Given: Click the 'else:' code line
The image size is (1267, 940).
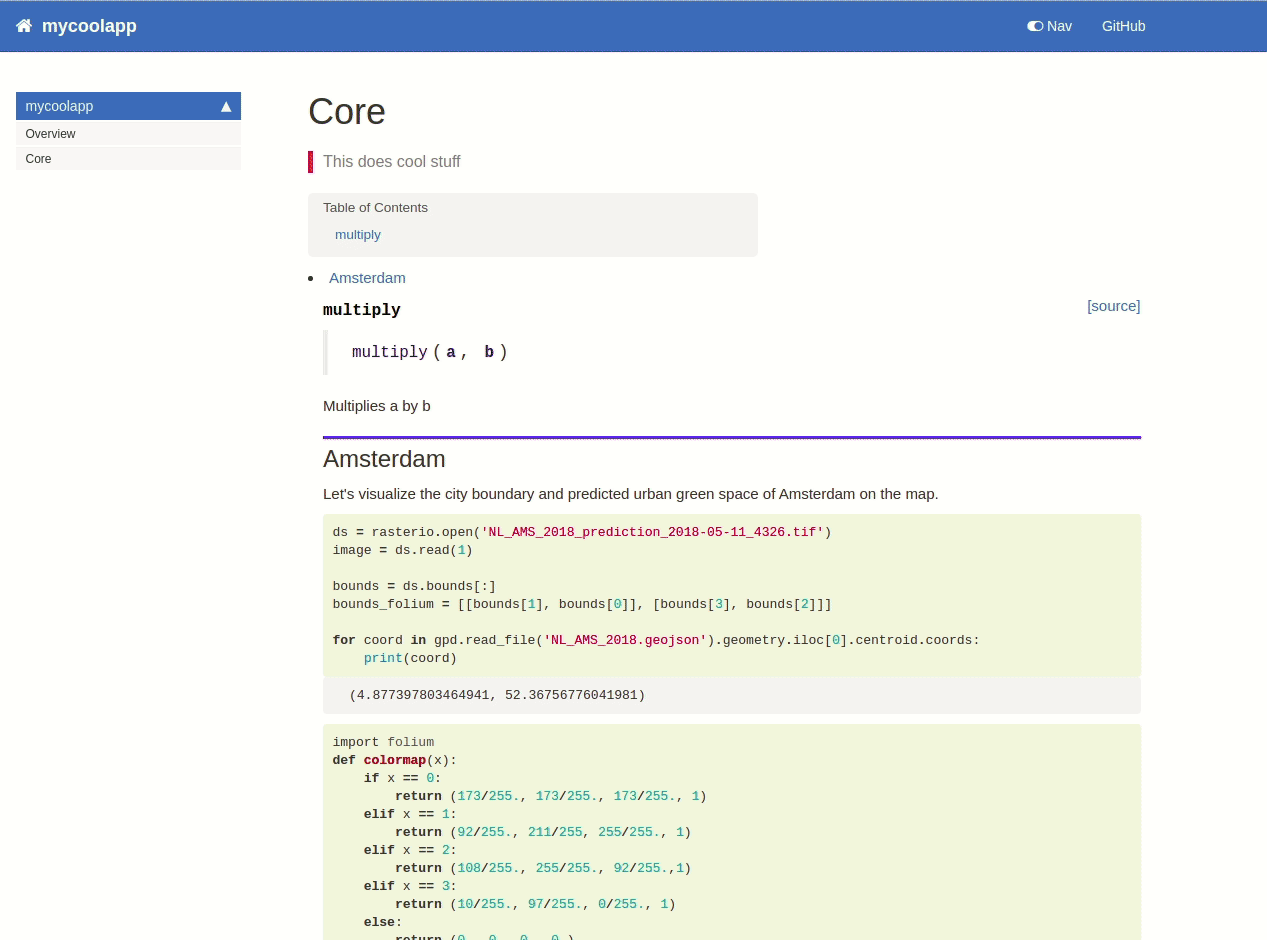Looking at the screenshot, I should pos(383,922).
